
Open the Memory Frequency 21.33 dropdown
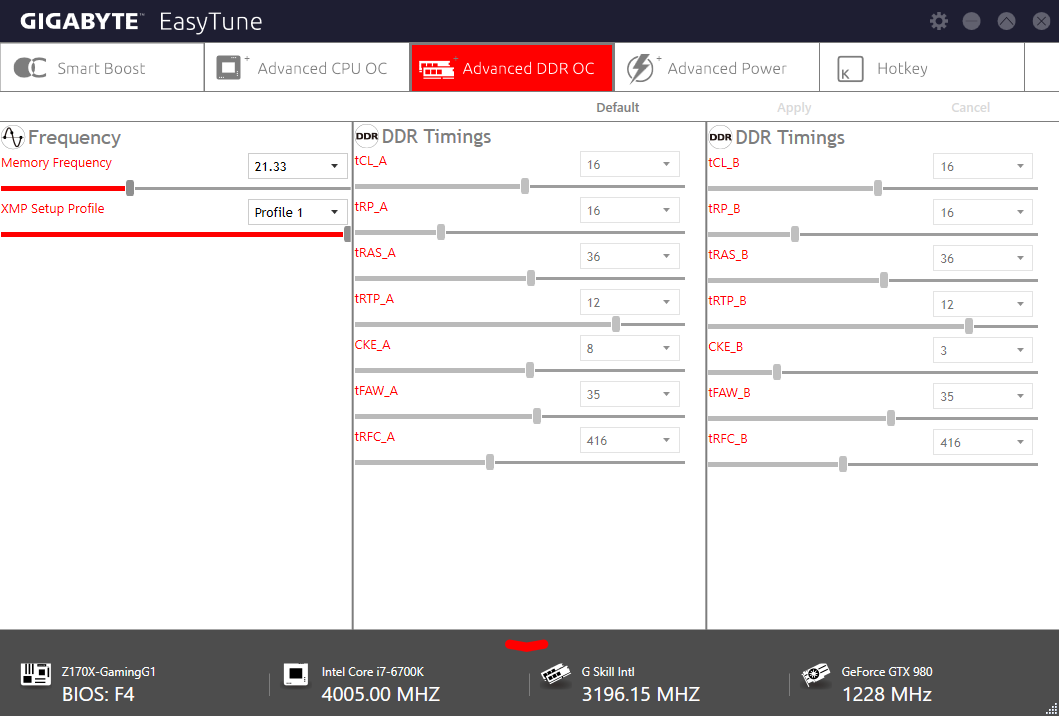point(297,166)
